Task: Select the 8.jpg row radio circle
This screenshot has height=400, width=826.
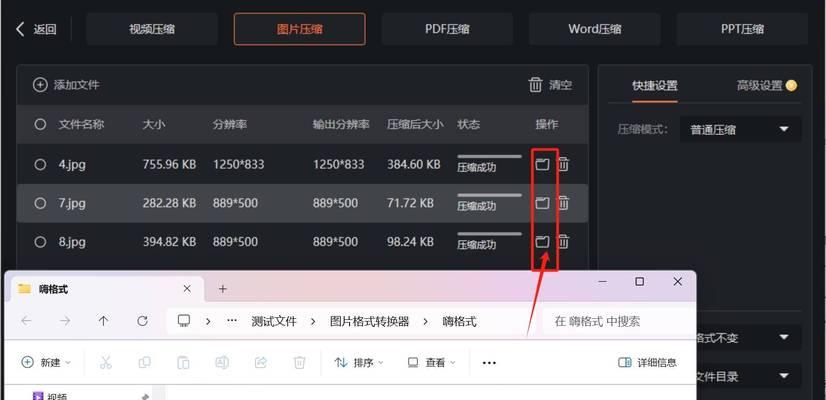Action: pos(40,242)
